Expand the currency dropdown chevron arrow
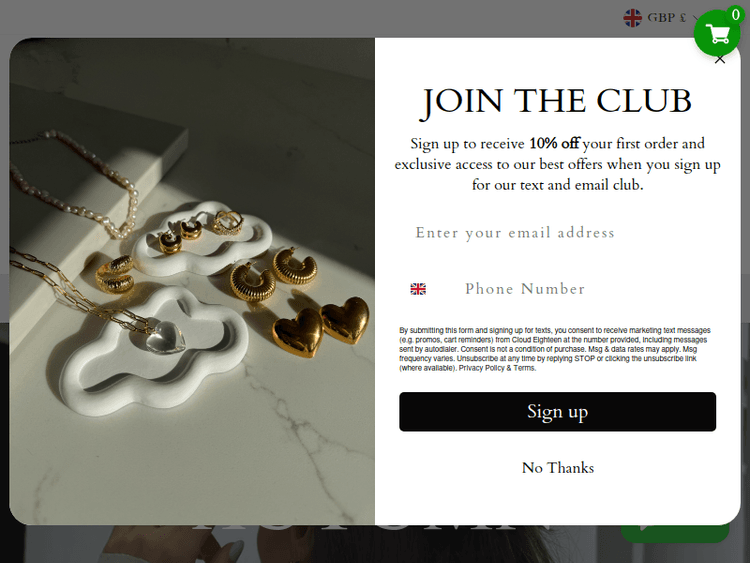 696,18
